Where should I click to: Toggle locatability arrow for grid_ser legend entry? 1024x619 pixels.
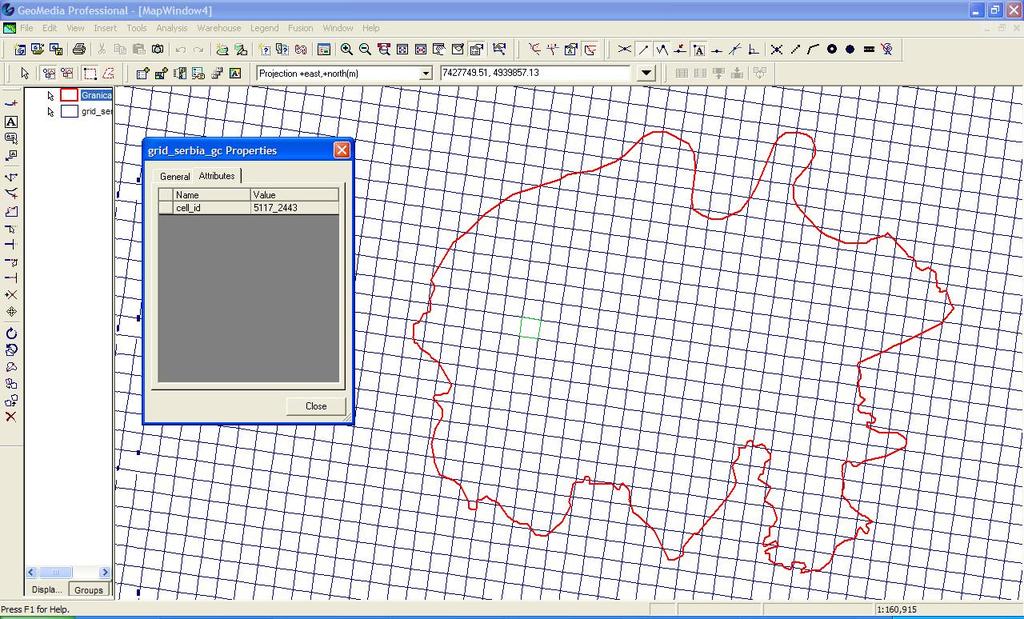coord(50,112)
